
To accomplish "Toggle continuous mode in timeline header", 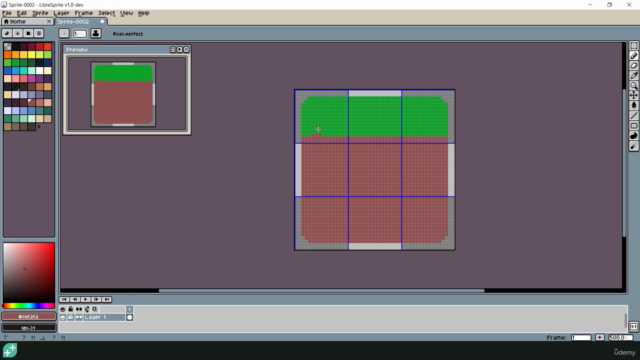I will click(79, 309).
